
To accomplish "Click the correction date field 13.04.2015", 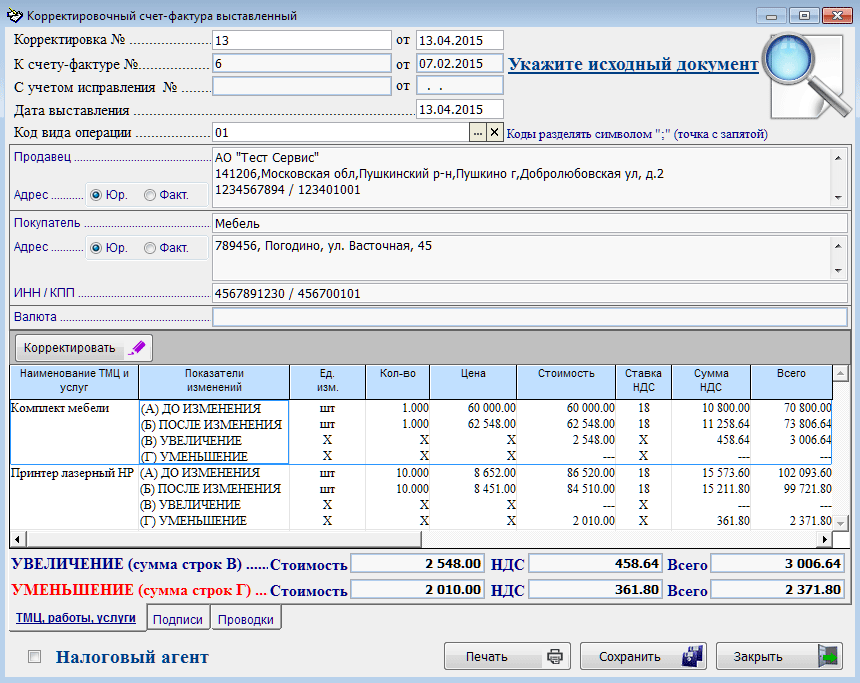I will click(x=460, y=40).
